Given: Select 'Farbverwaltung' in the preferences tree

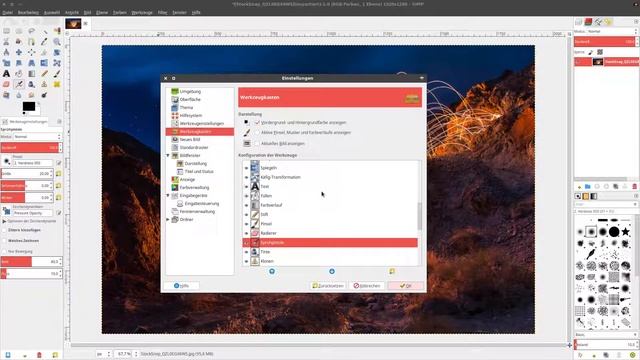Looking at the screenshot, I should click(194, 187).
